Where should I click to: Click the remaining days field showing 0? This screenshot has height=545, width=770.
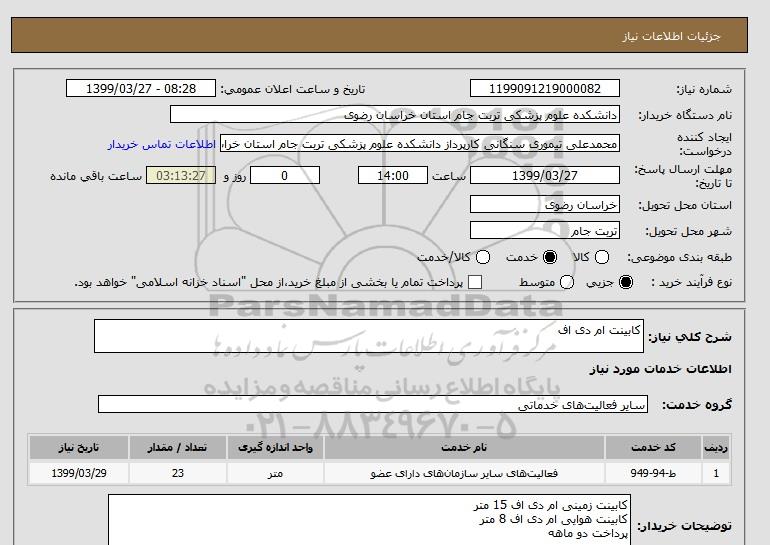pyautogui.click(x=285, y=175)
